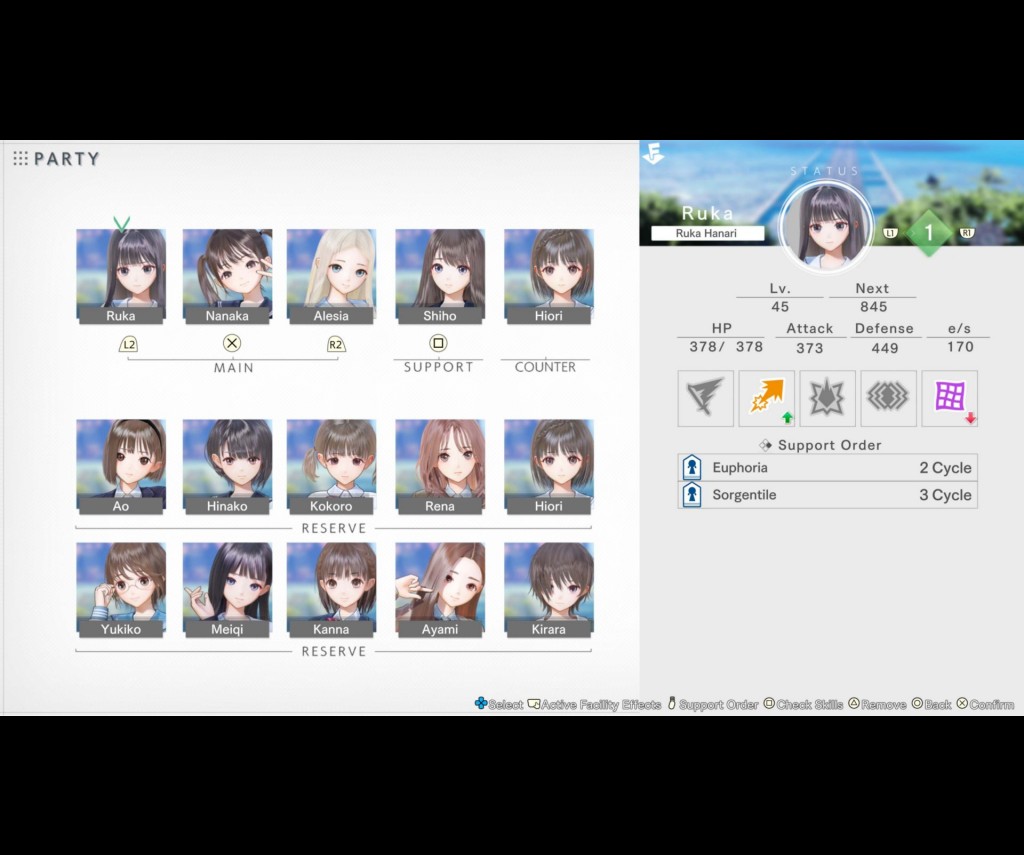Screen dimensions: 1024x855
Task: Click the L1 previous page icon
Action: (x=891, y=233)
